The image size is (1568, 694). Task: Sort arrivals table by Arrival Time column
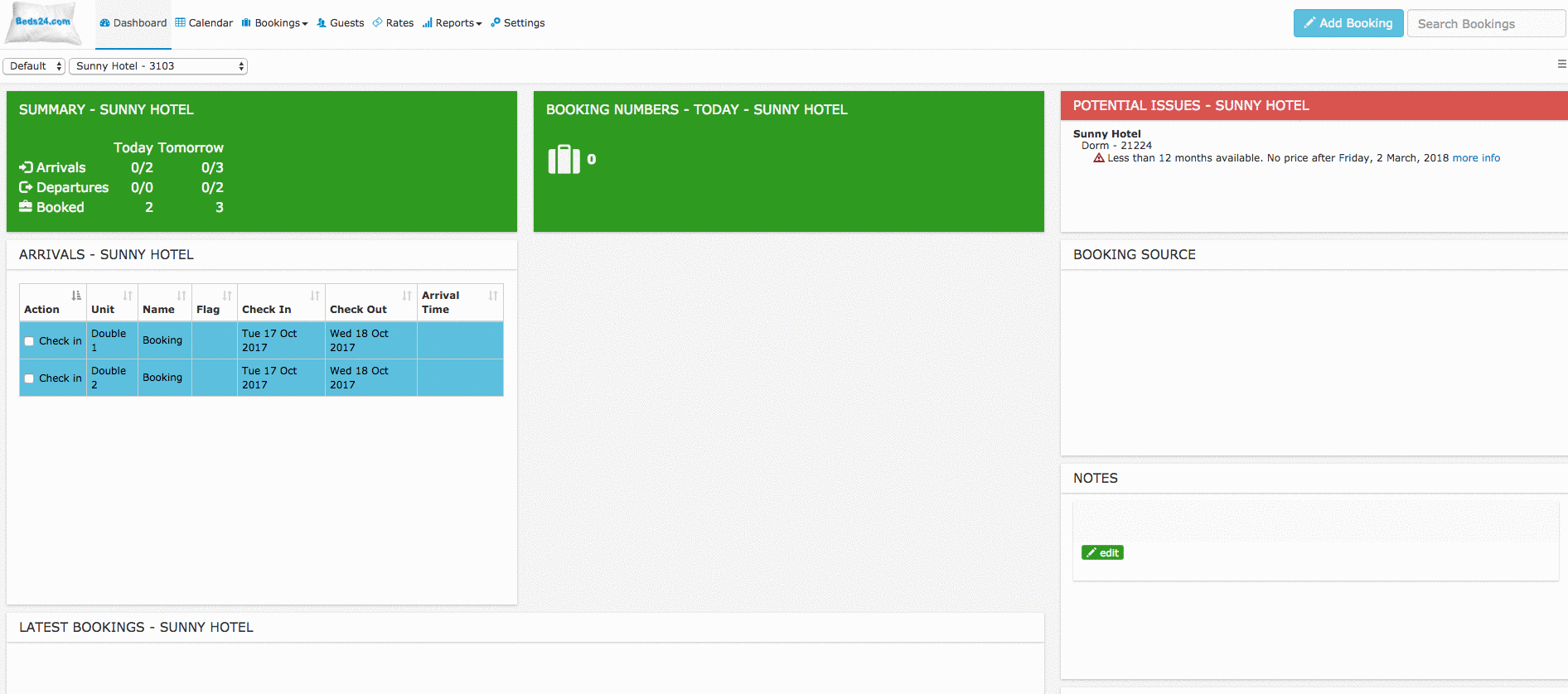[x=460, y=302]
